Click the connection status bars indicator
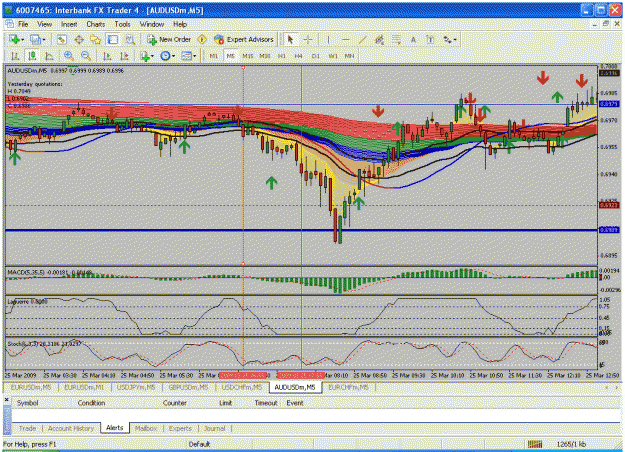 pyautogui.click(x=535, y=444)
